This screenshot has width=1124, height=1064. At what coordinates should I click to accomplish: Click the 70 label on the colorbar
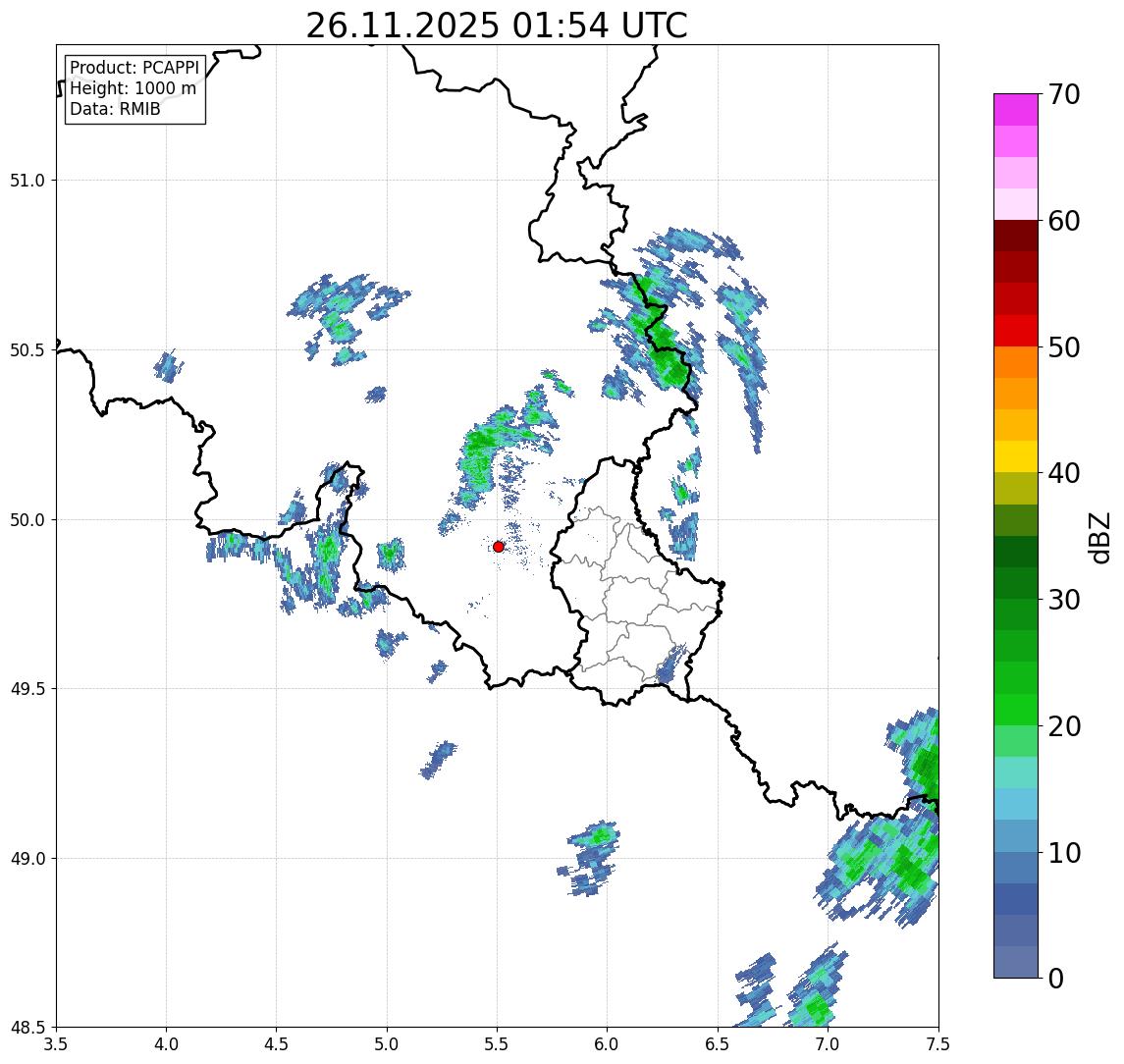point(1063,94)
